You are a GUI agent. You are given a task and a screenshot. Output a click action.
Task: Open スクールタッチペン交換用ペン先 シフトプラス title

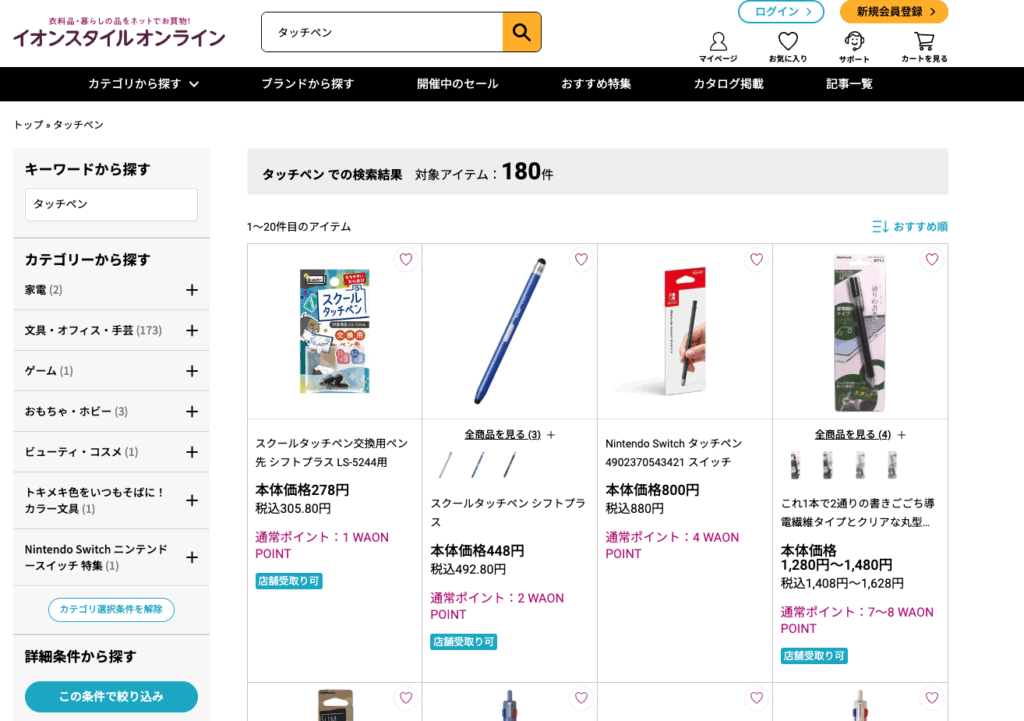[x=332, y=453]
